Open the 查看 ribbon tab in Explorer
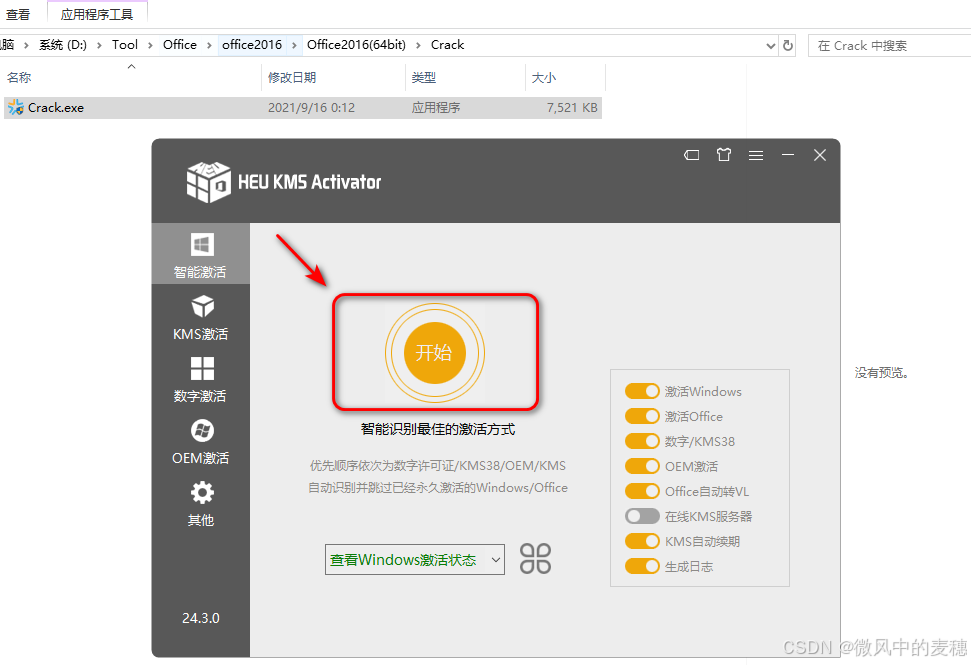The height and width of the screenshot is (665, 971). [x=18, y=14]
